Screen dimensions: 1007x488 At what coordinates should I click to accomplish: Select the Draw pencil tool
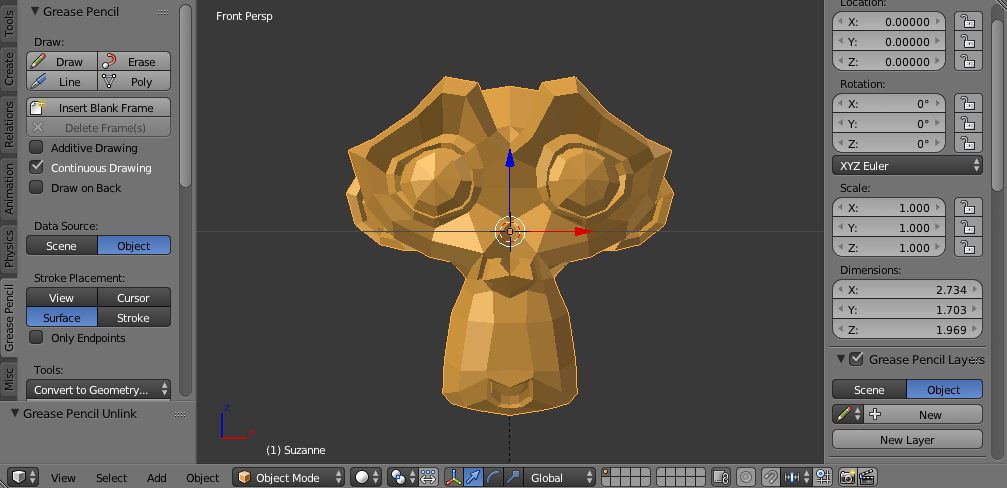pos(62,62)
